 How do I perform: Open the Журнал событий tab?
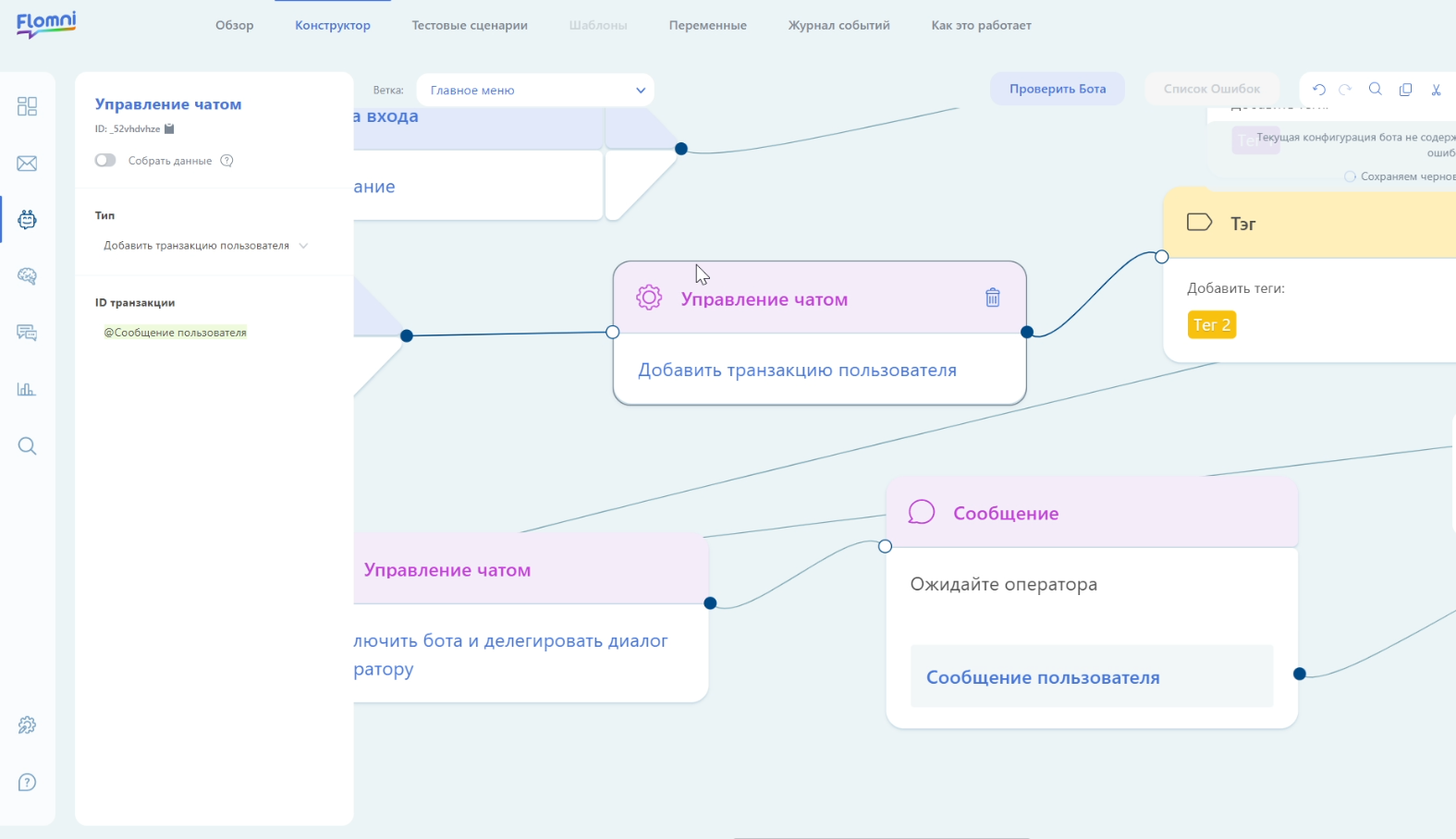[x=838, y=26]
